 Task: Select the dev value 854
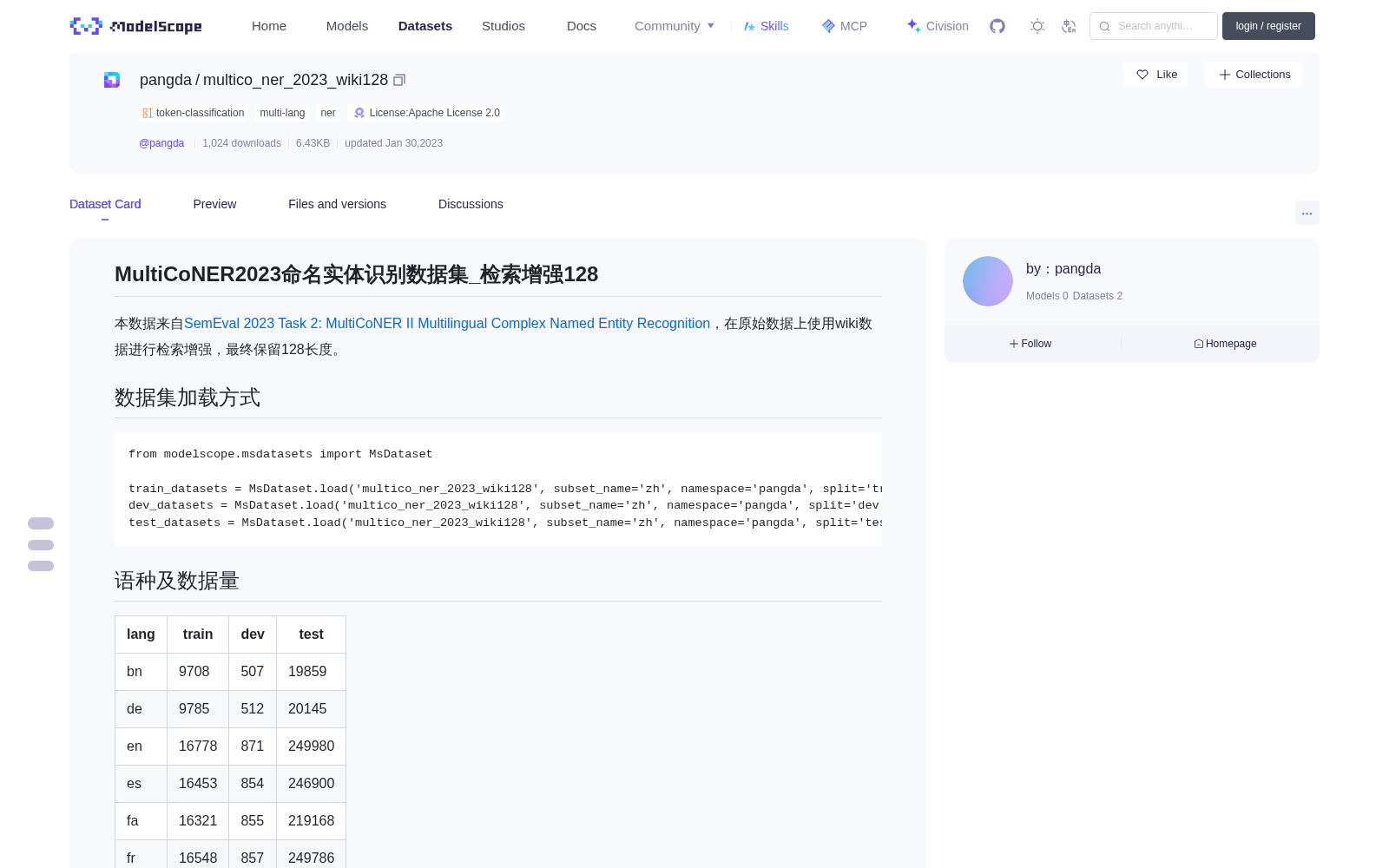click(253, 784)
